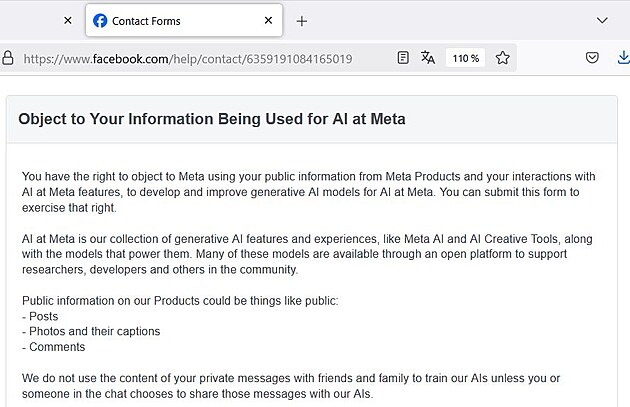Image resolution: width=630 pixels, height=407 pixels.
Task: Open the downloads panel arrow icon
Action: pos(622,58)
